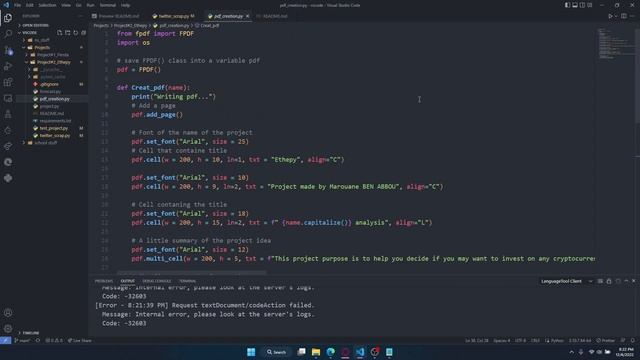Toggle secondary side bar layout button
The image size is (640, 360).
[582, 5]
